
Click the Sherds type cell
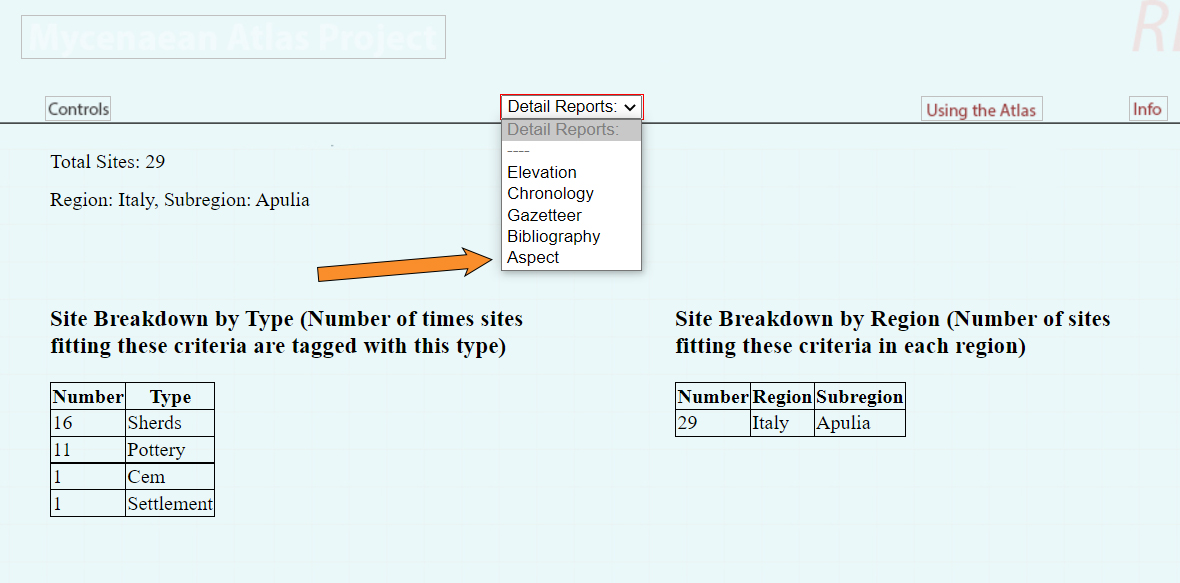coord(169,423)
